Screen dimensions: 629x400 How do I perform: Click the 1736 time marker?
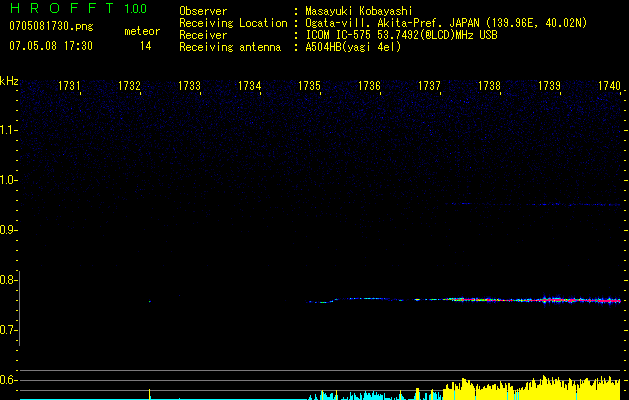point(369,86)
